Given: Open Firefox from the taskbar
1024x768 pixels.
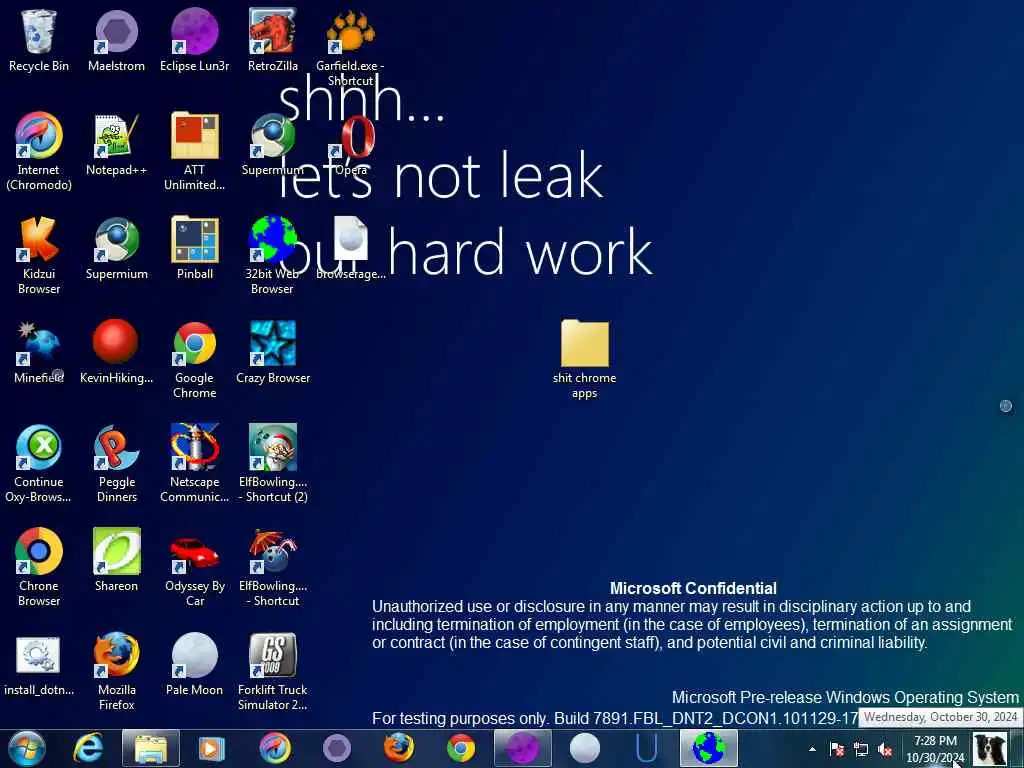Looking at the screenshot, I should (398, 748).
